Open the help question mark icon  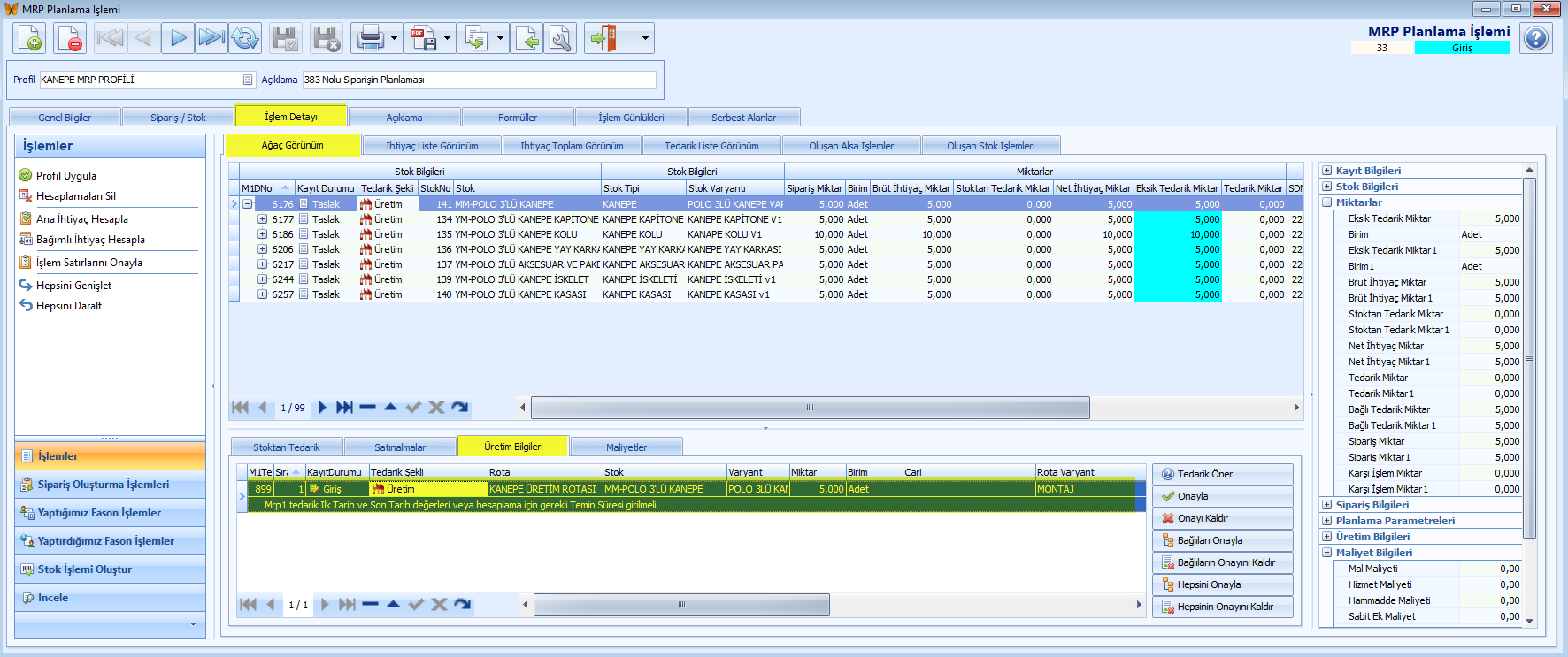pyautogui.click(x=1536, y=38)
